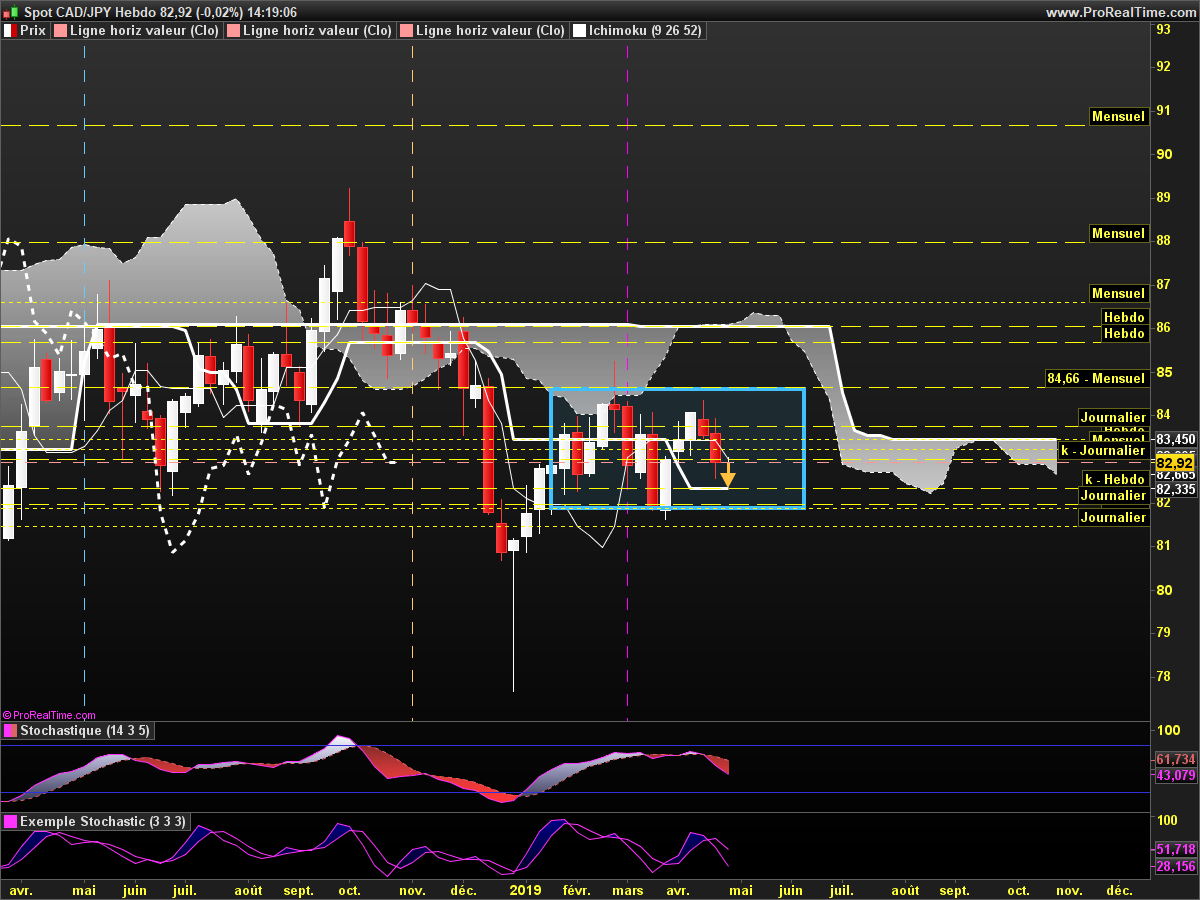The width and height of the screenshot is (1200, 900).
Task: Click the magenta swatch beside Exemple Stochastic
Action: [11, 821]
